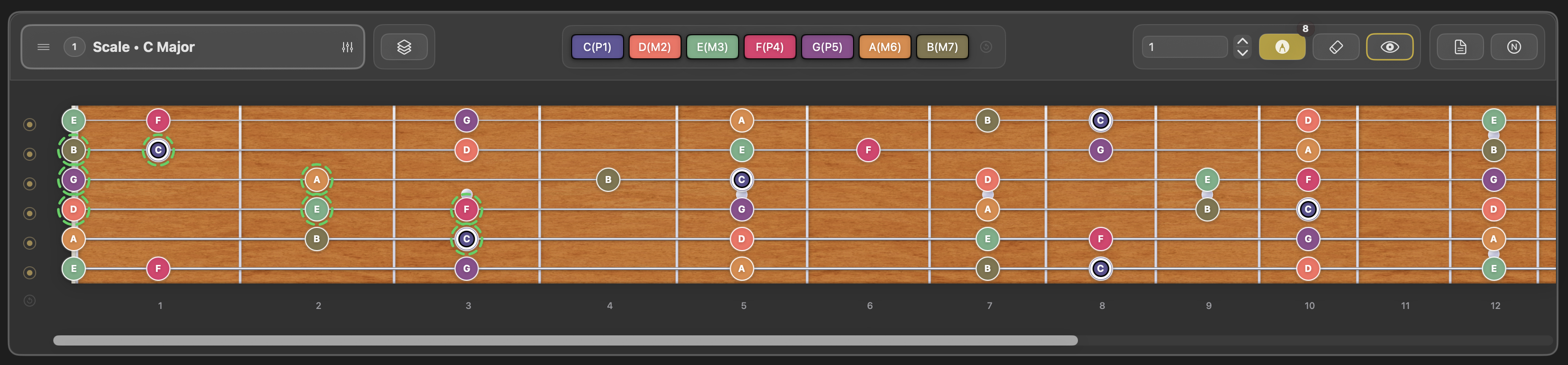Click the badge showing 8 above marker tool
This screenshot has height=365, width=1568.
(x=1305, y=29)
